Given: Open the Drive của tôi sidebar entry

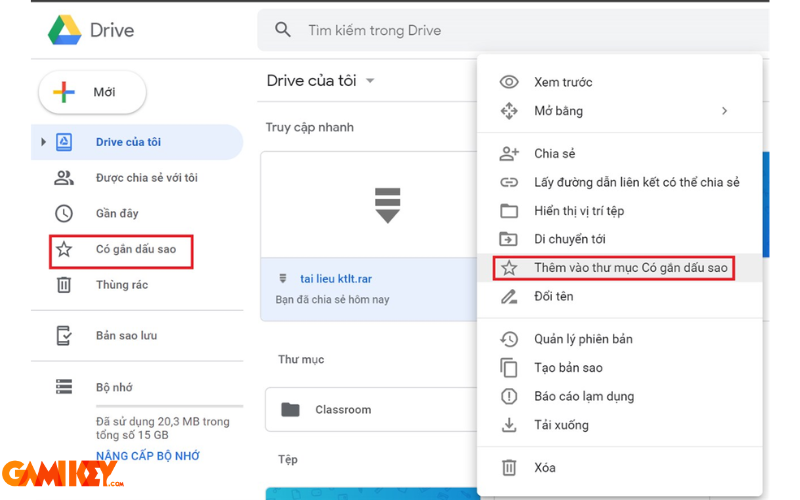Looking at the screenshot, I should click(137, 142).
